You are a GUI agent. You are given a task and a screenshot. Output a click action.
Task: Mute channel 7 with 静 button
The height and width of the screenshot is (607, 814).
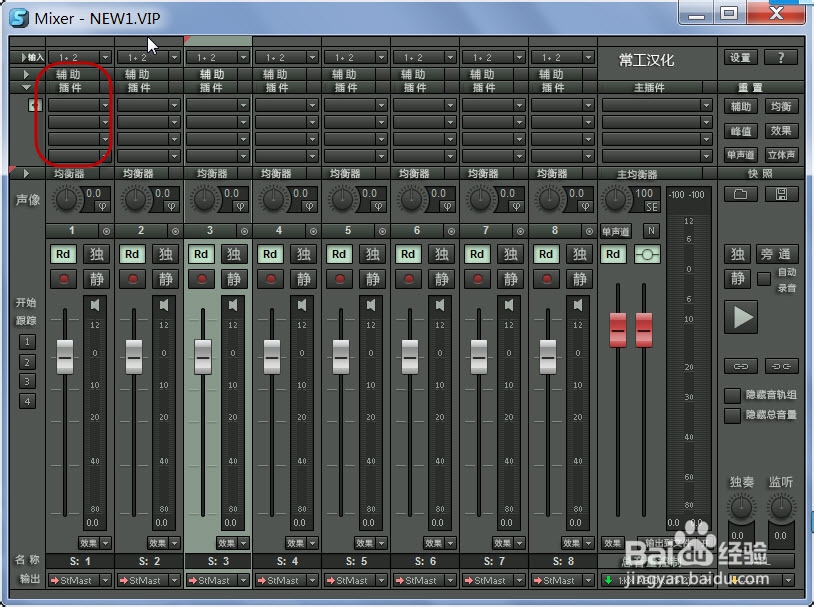tap(510, 279)
